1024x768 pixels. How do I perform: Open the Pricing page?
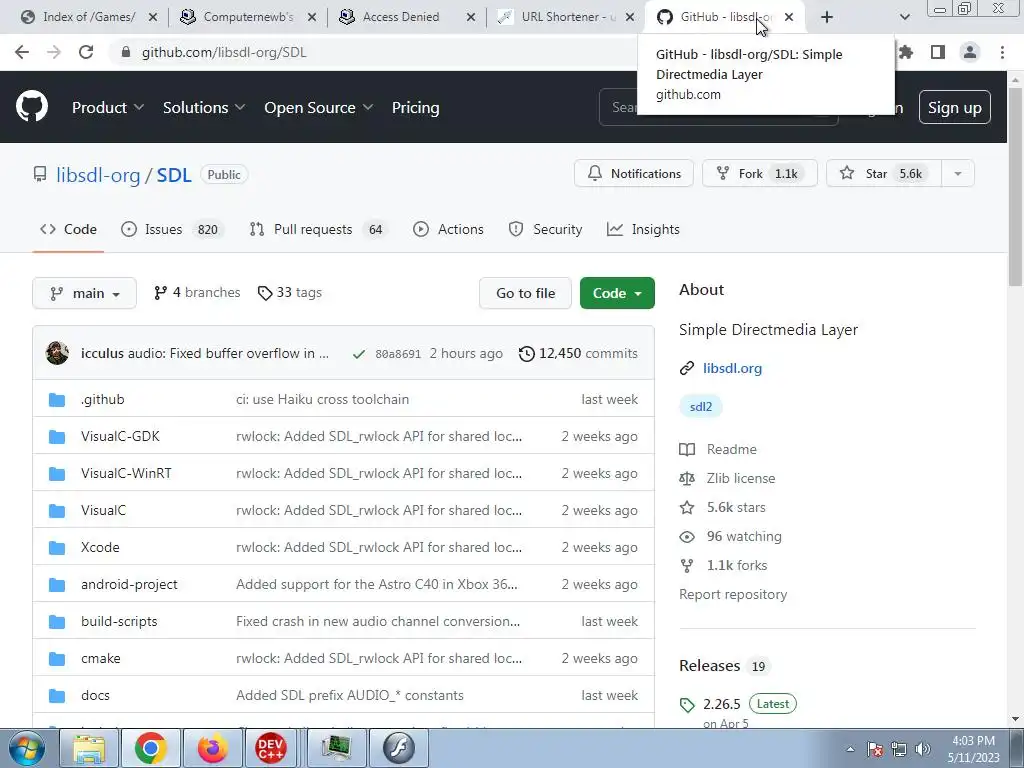tap(415, 107)
